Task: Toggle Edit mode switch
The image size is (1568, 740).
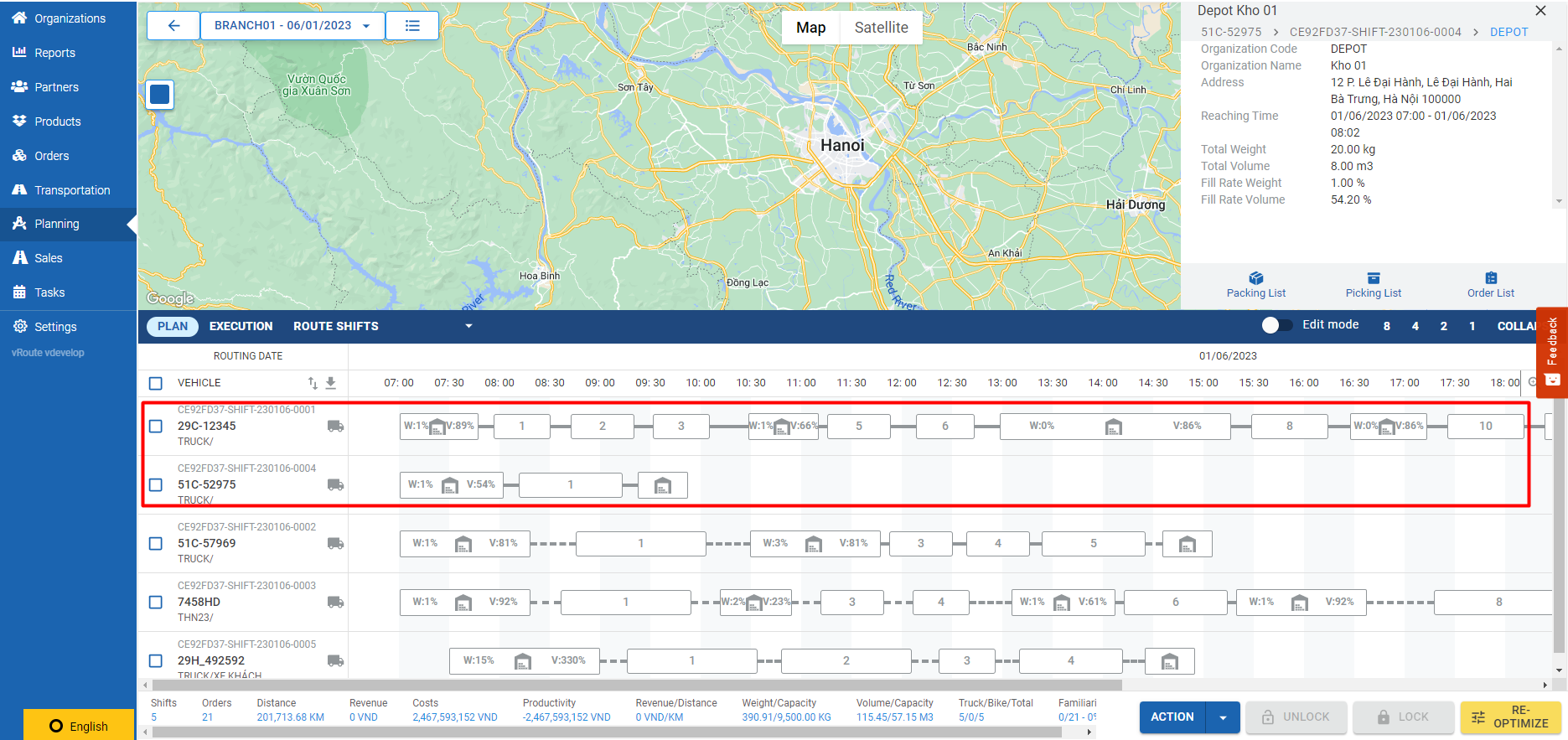Action: 1276,325
